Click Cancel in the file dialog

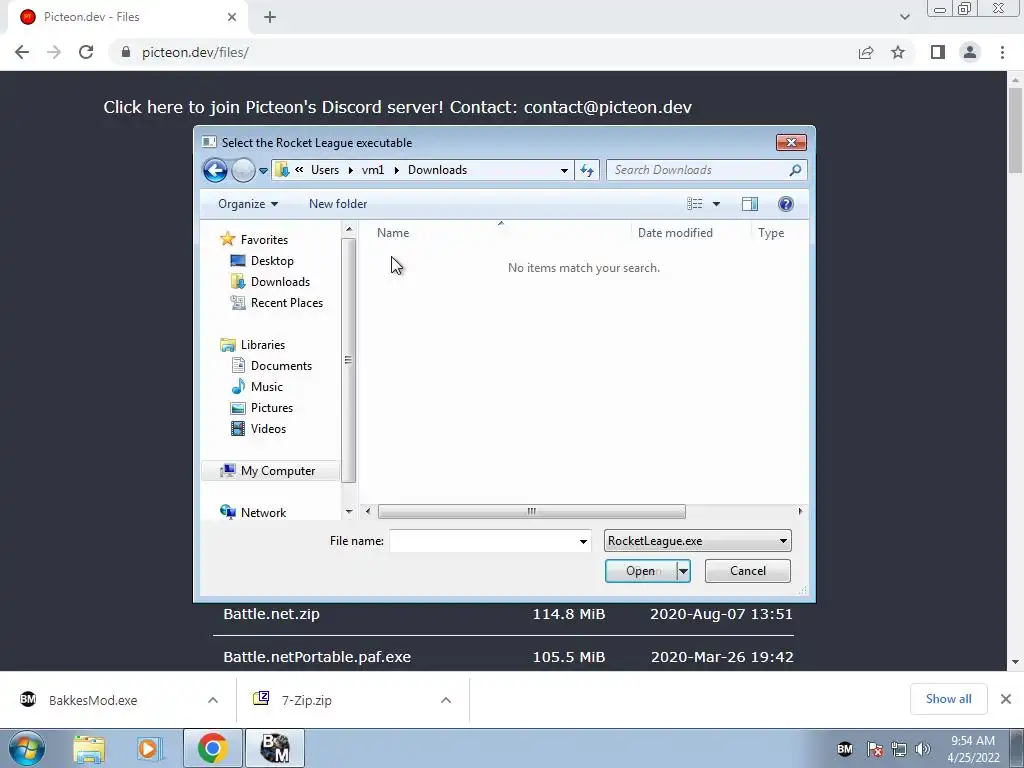[748, 571]
